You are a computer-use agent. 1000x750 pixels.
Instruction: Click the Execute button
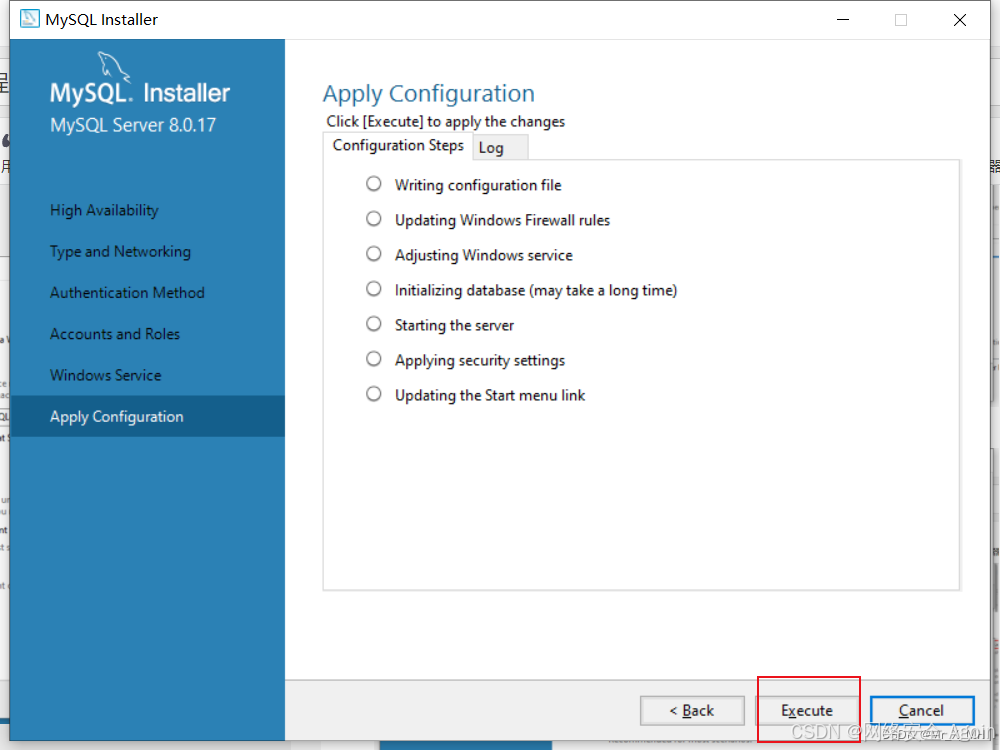click(808, 710)
